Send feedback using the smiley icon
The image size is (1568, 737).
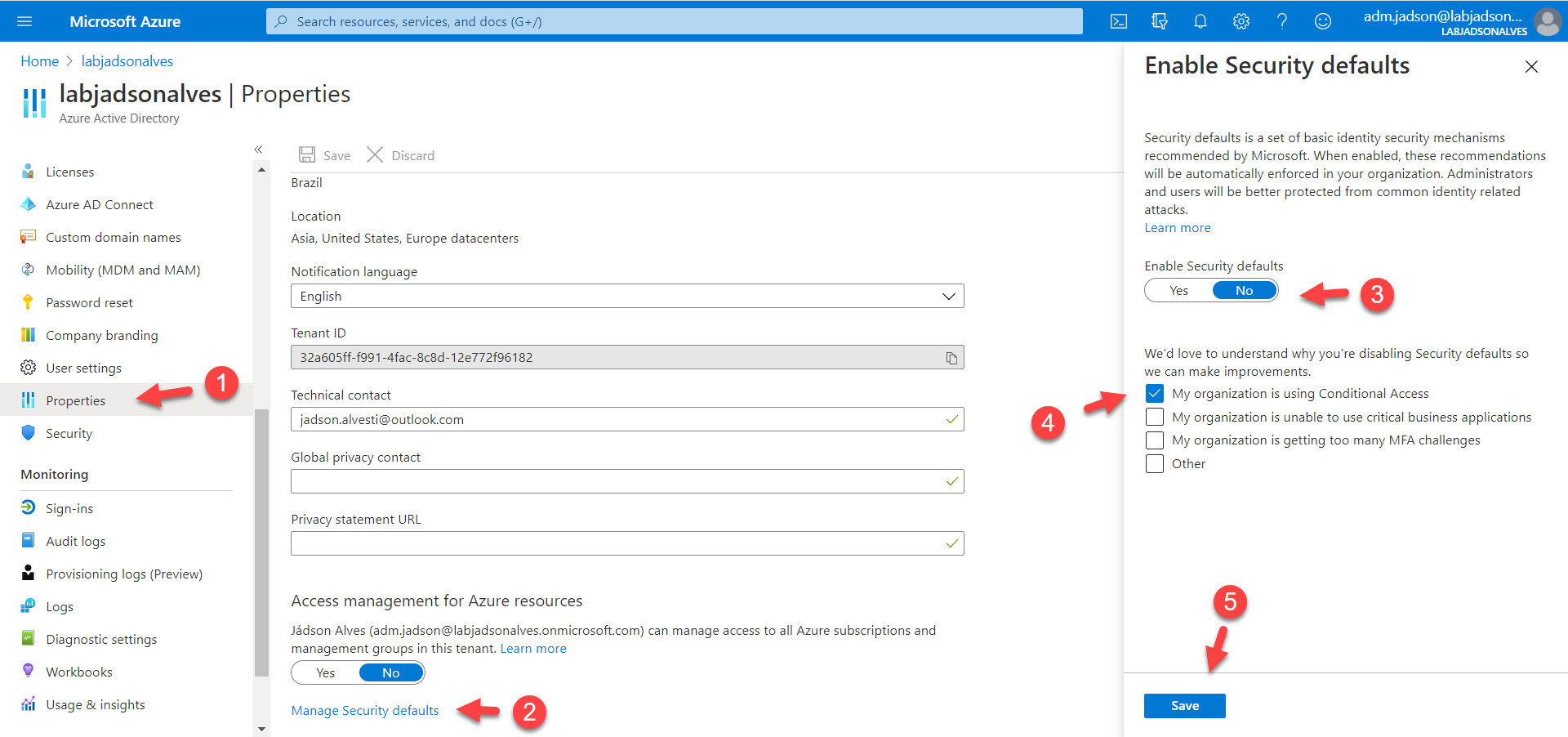coord(1323,21)
